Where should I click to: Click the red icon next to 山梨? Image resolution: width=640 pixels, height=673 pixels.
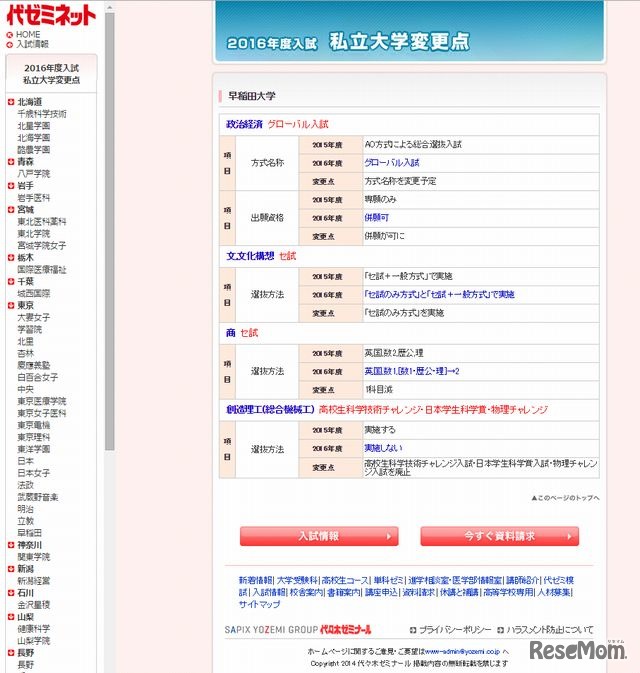[x=11, y=617]
